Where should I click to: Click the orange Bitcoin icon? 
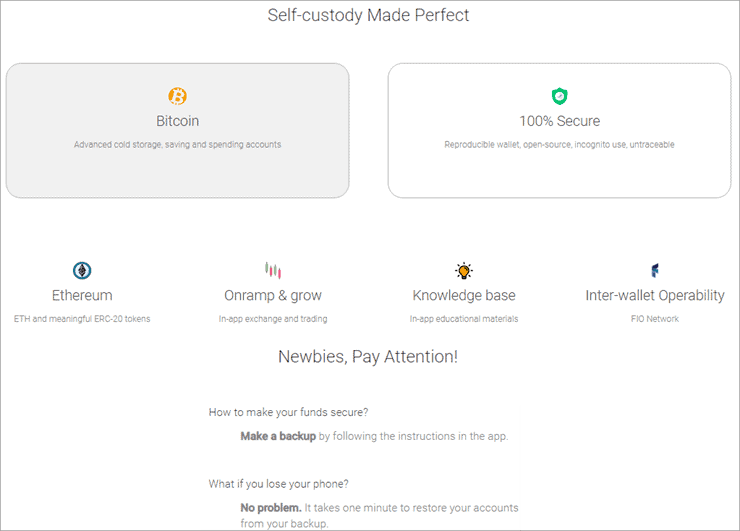[x=177, y=96]
